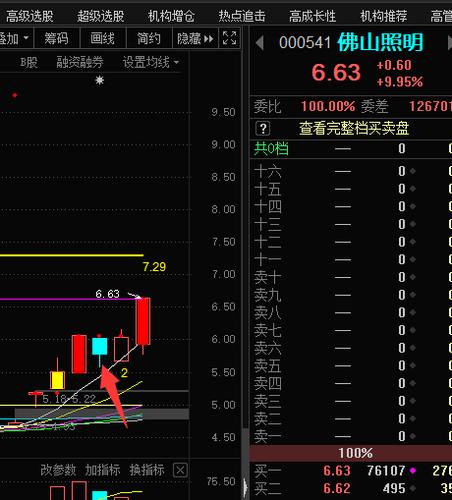Screen dimensions: 452x500
Task: Toggle 简约 simple view mode
Action: coord(149,39)
